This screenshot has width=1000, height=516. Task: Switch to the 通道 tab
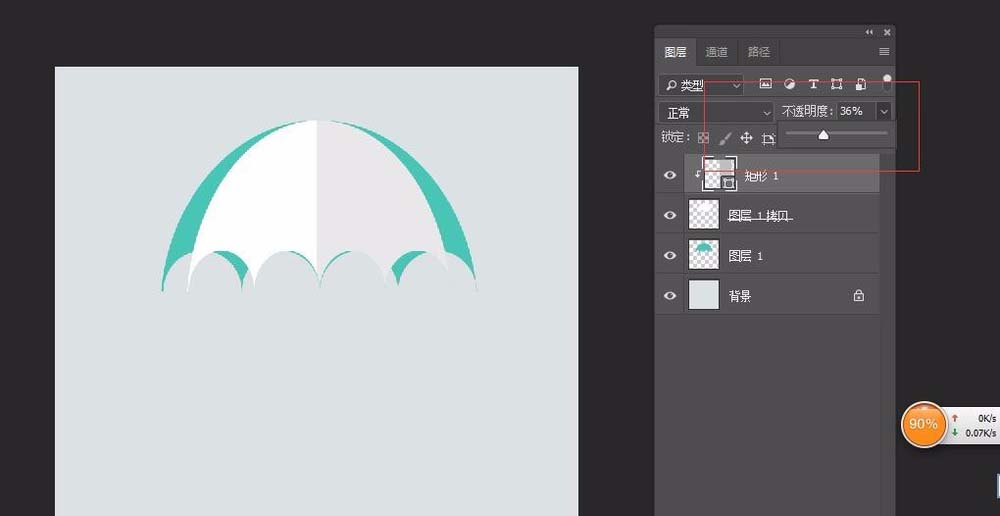click(716, 52)
